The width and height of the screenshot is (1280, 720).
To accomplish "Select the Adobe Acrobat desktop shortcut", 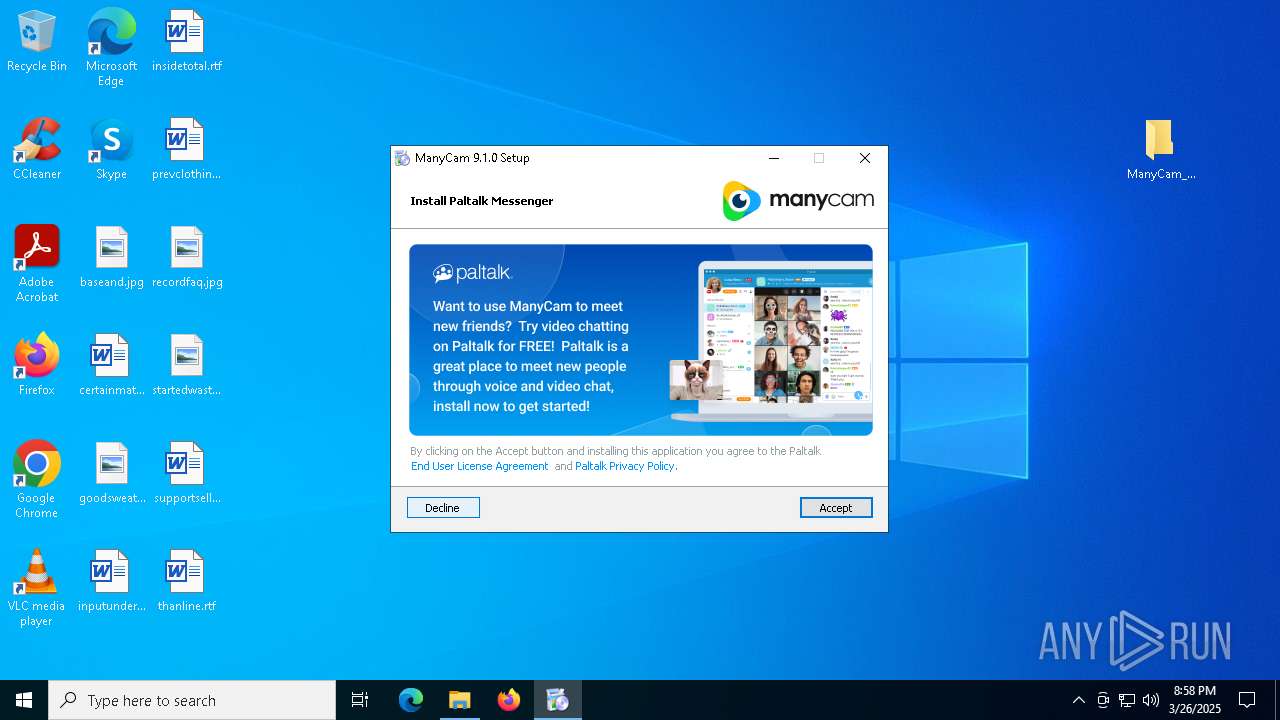I will [37, 265].
